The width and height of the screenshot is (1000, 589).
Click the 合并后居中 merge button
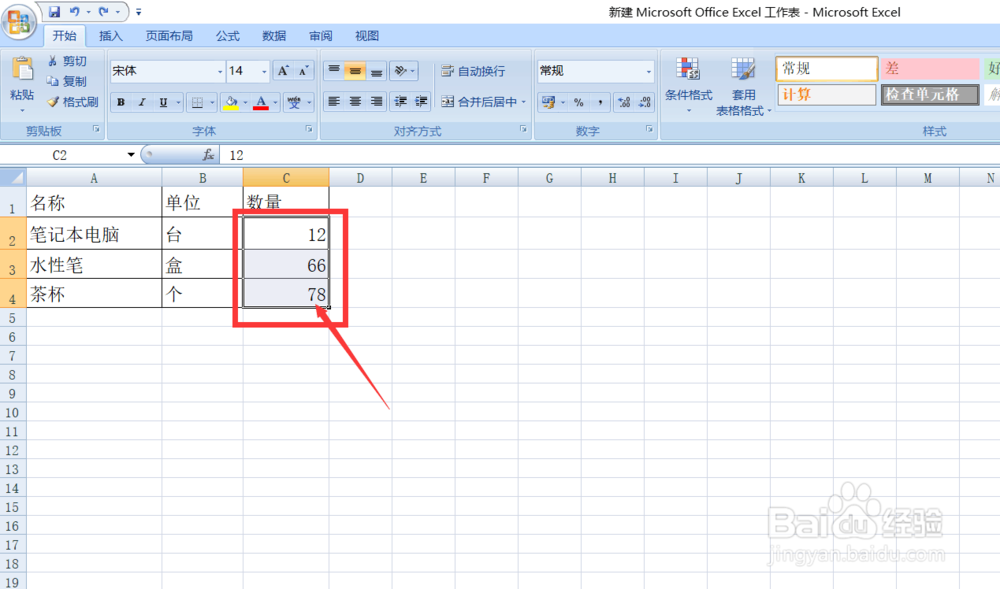479,102
